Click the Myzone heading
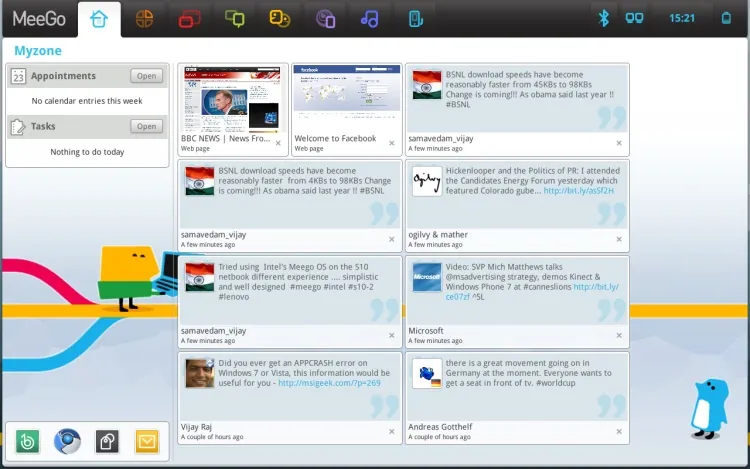This screenshot has height=469, width=750. tap(38, 51)
